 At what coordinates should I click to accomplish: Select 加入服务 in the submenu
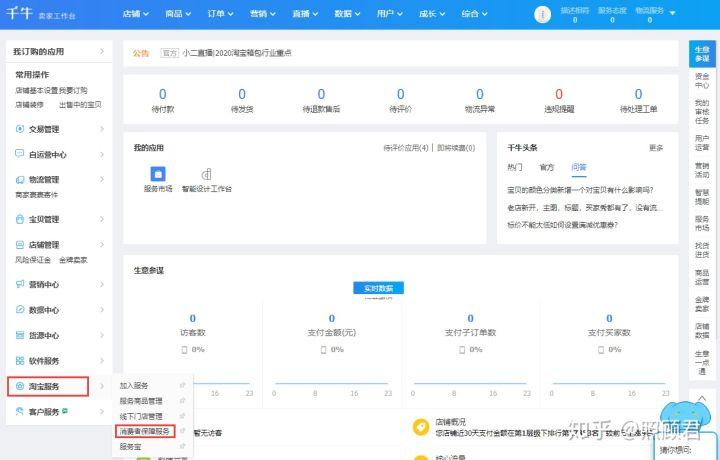click(x=134, y=385)
